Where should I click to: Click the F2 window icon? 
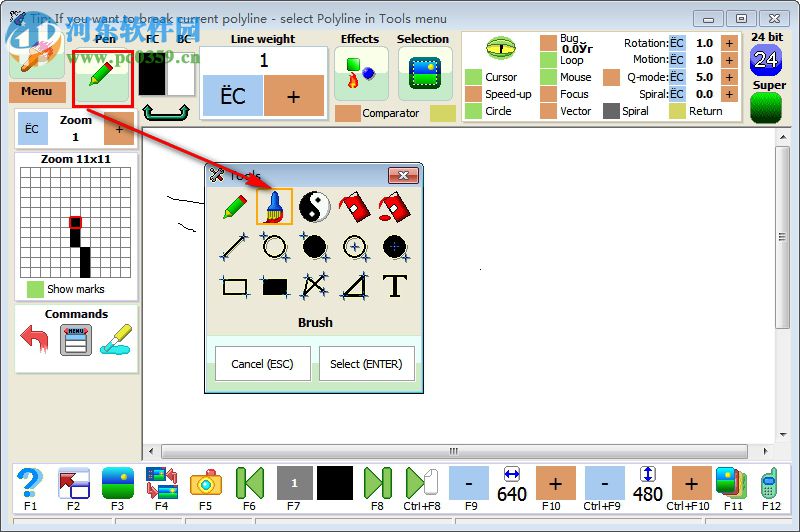click(73, 483)
